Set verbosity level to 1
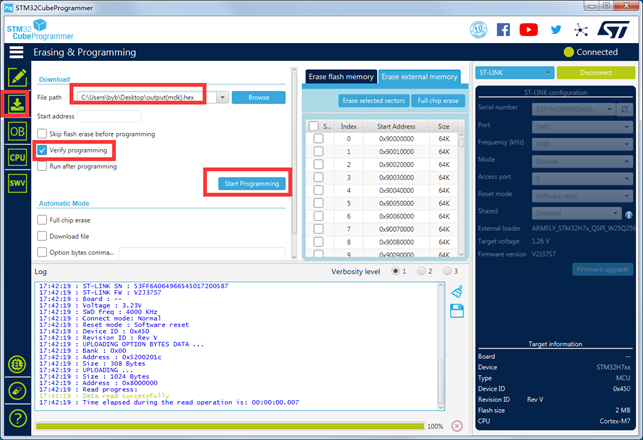643x440 pixels. coord(395,271)
